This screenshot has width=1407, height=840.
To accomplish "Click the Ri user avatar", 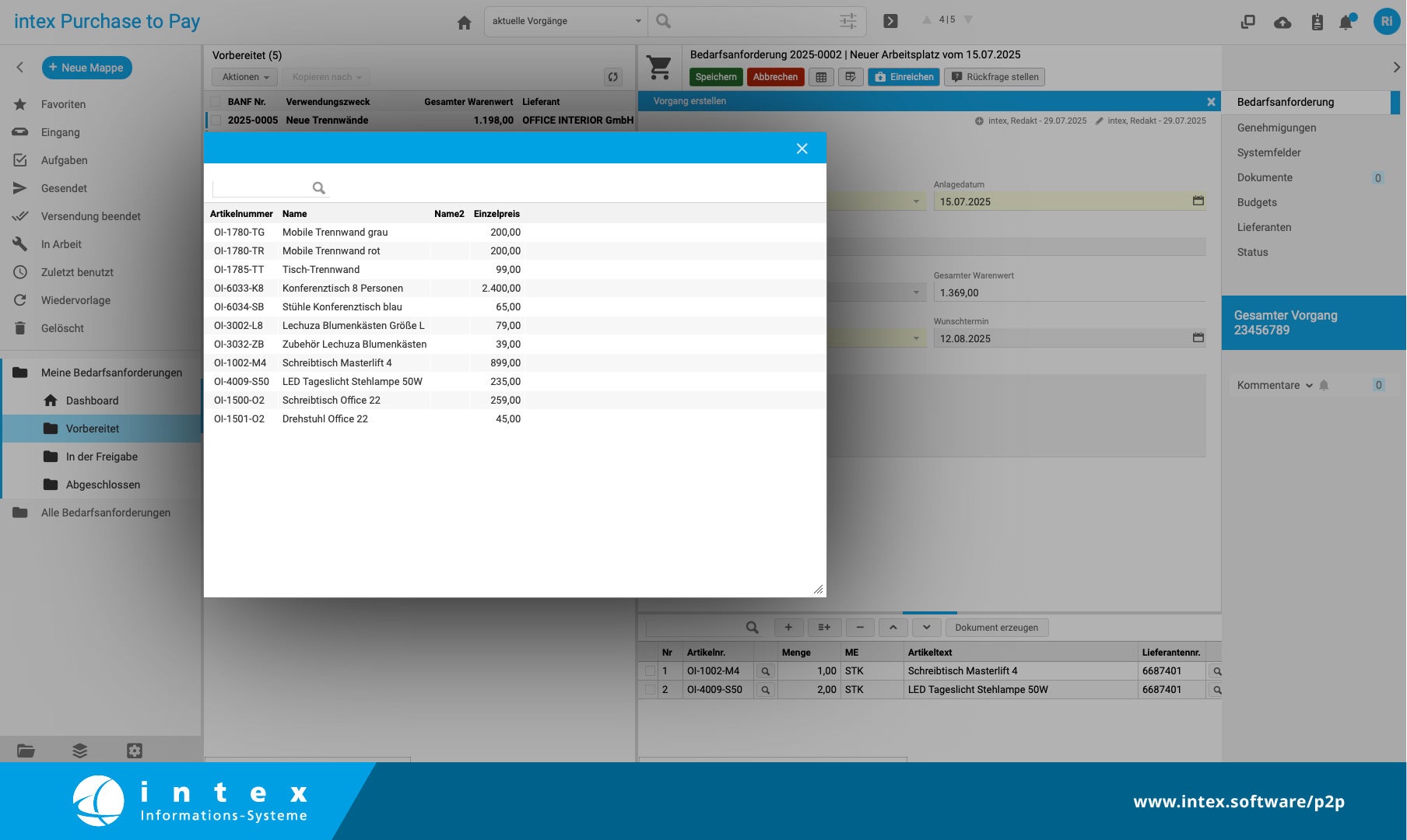I will coord(1386,21).
